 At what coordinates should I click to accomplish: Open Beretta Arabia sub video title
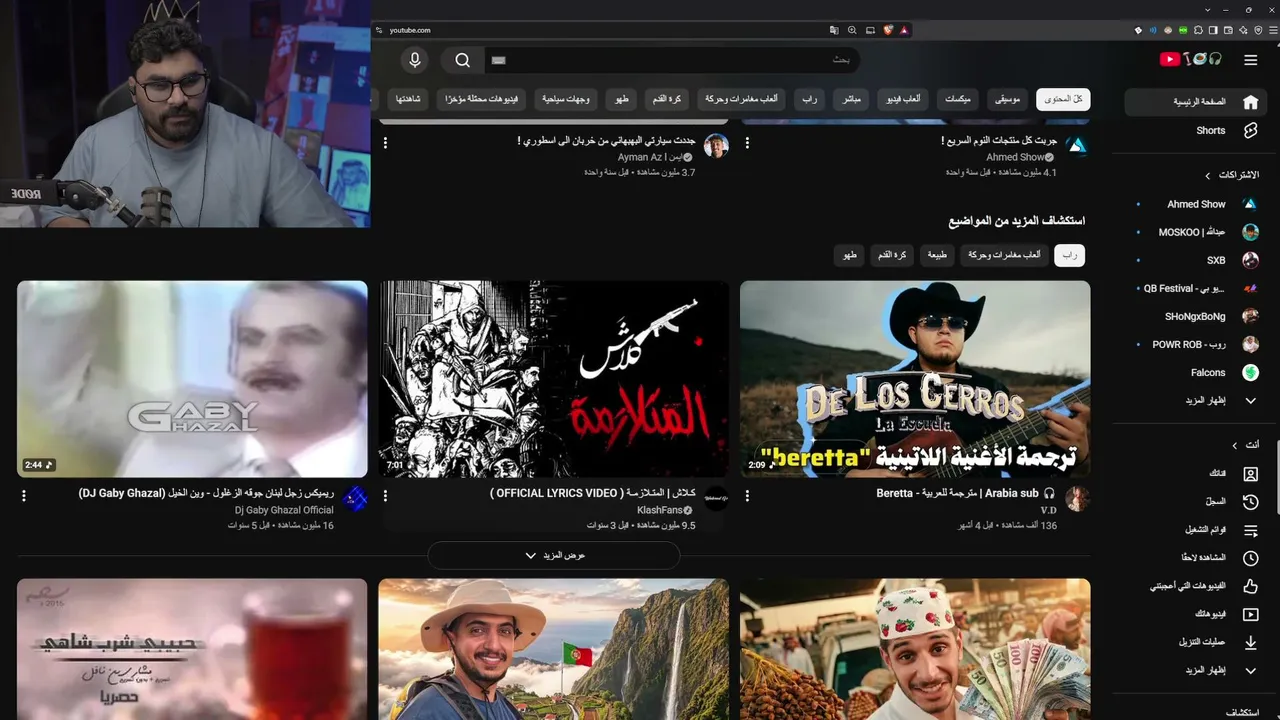coord(966,493)
